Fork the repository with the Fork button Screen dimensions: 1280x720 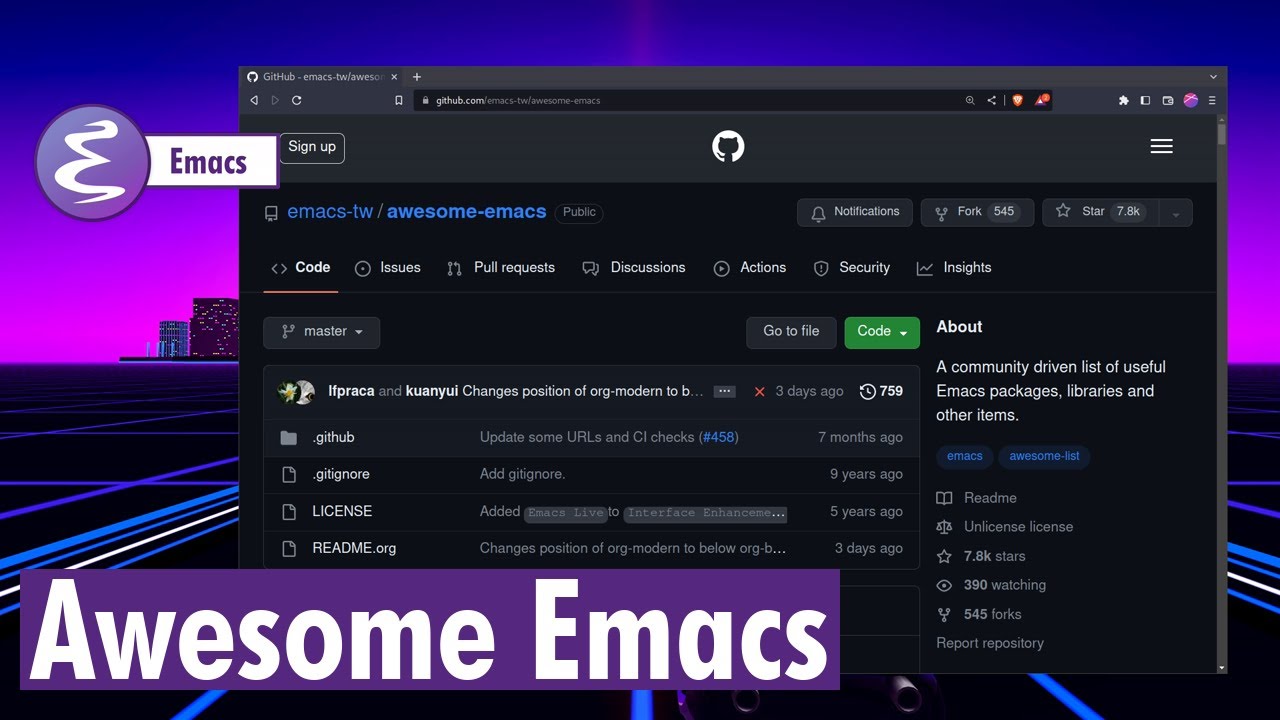977,212
